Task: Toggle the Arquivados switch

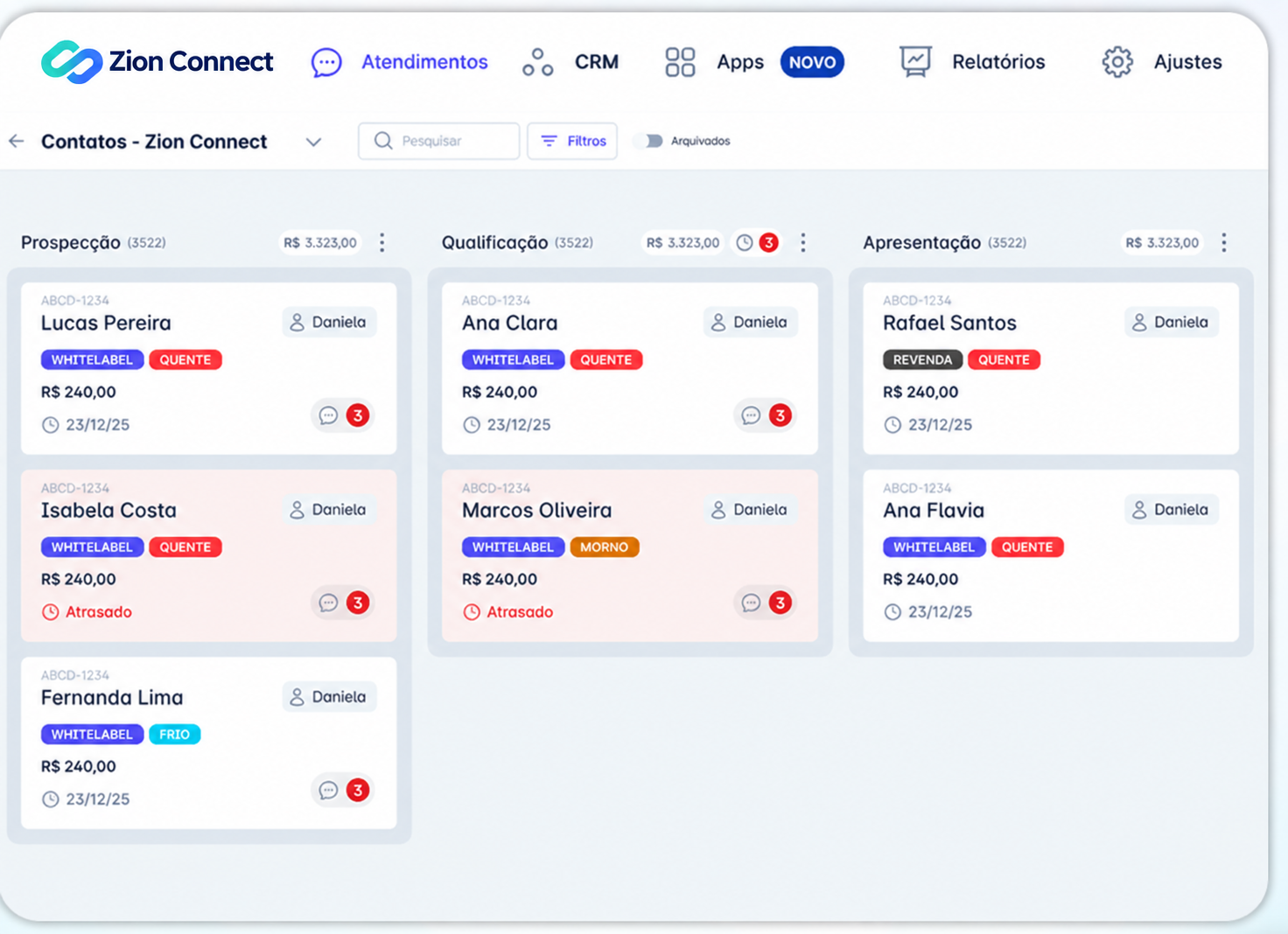Action: [649, 141]
